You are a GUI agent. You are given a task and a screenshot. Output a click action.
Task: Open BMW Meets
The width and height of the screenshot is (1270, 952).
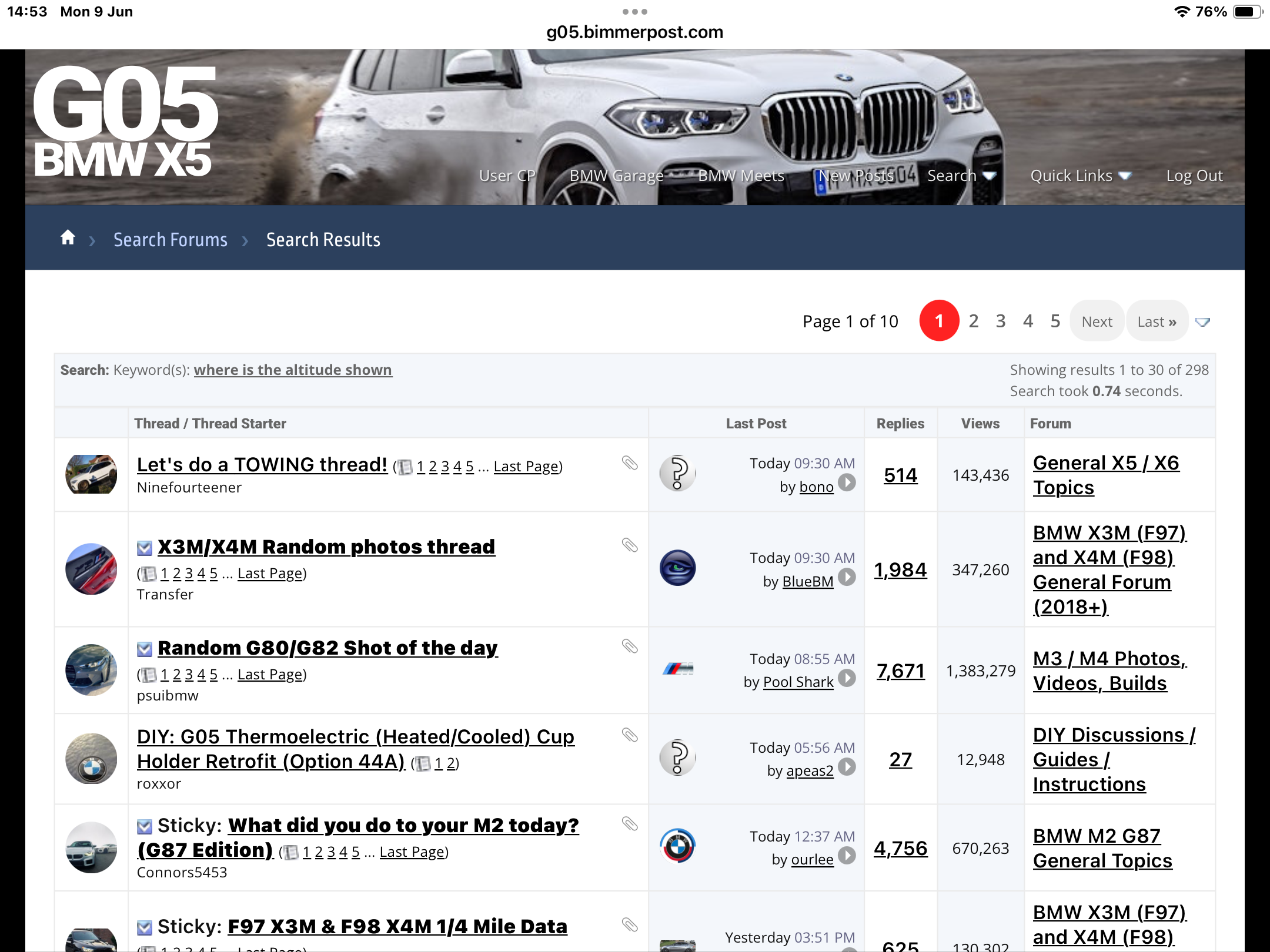tap(741, 176)
